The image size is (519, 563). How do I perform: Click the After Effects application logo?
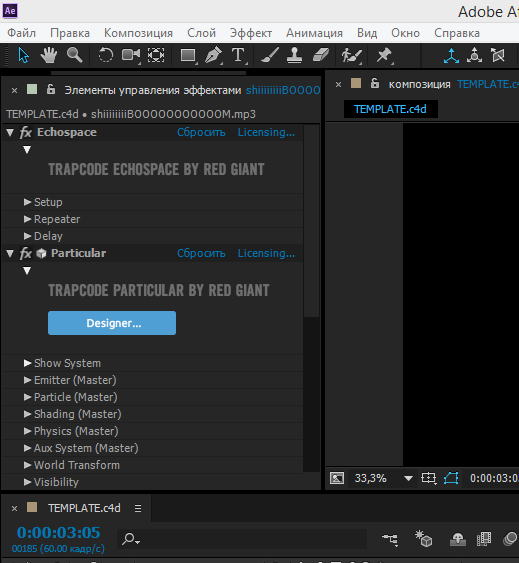tap(10, 11)
